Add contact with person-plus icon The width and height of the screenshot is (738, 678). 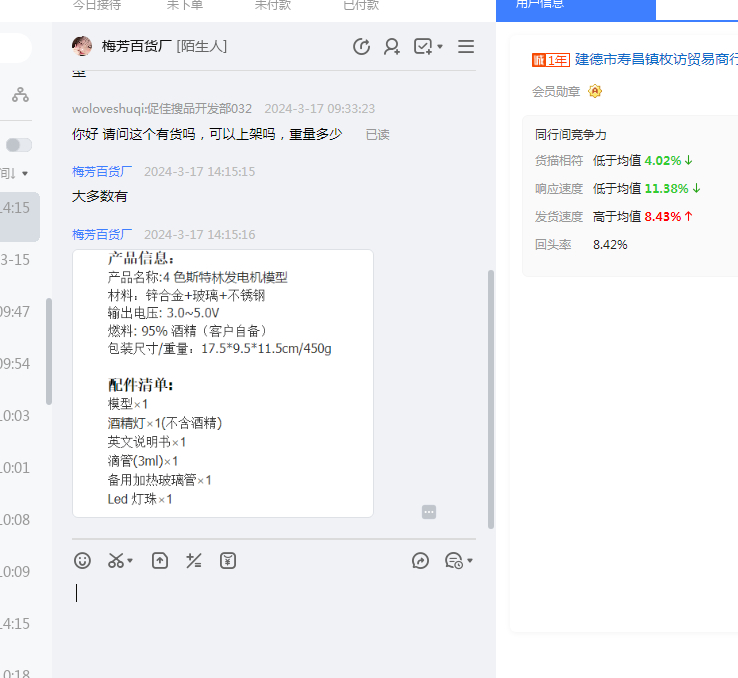(x=392, y=47)
